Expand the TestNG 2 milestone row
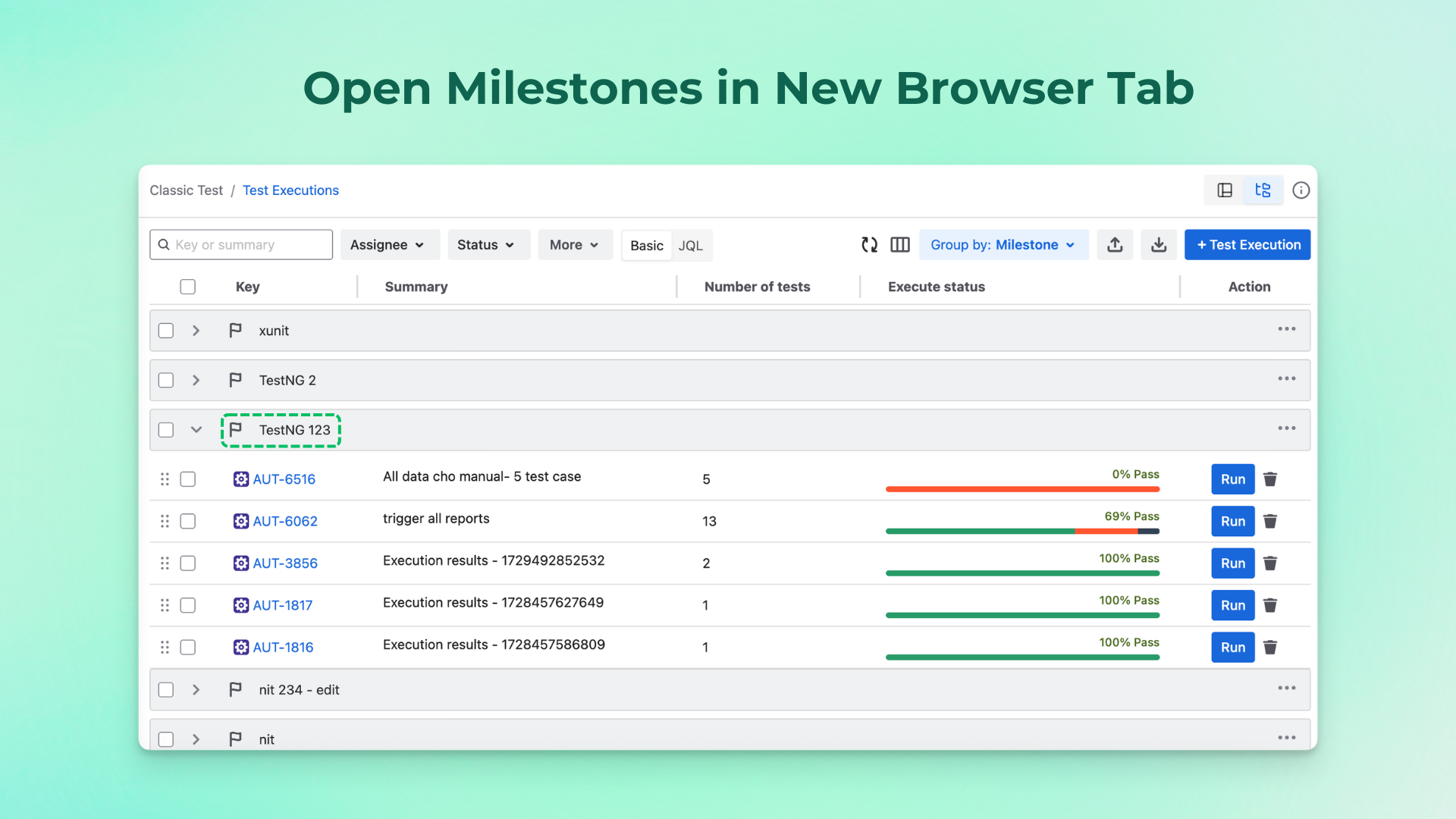Viewport: 1456px width, 819px height. [x=196, y=380]
